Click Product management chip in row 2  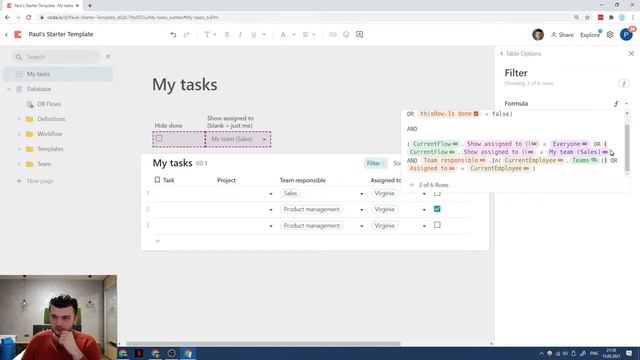[x=311, y=209]
